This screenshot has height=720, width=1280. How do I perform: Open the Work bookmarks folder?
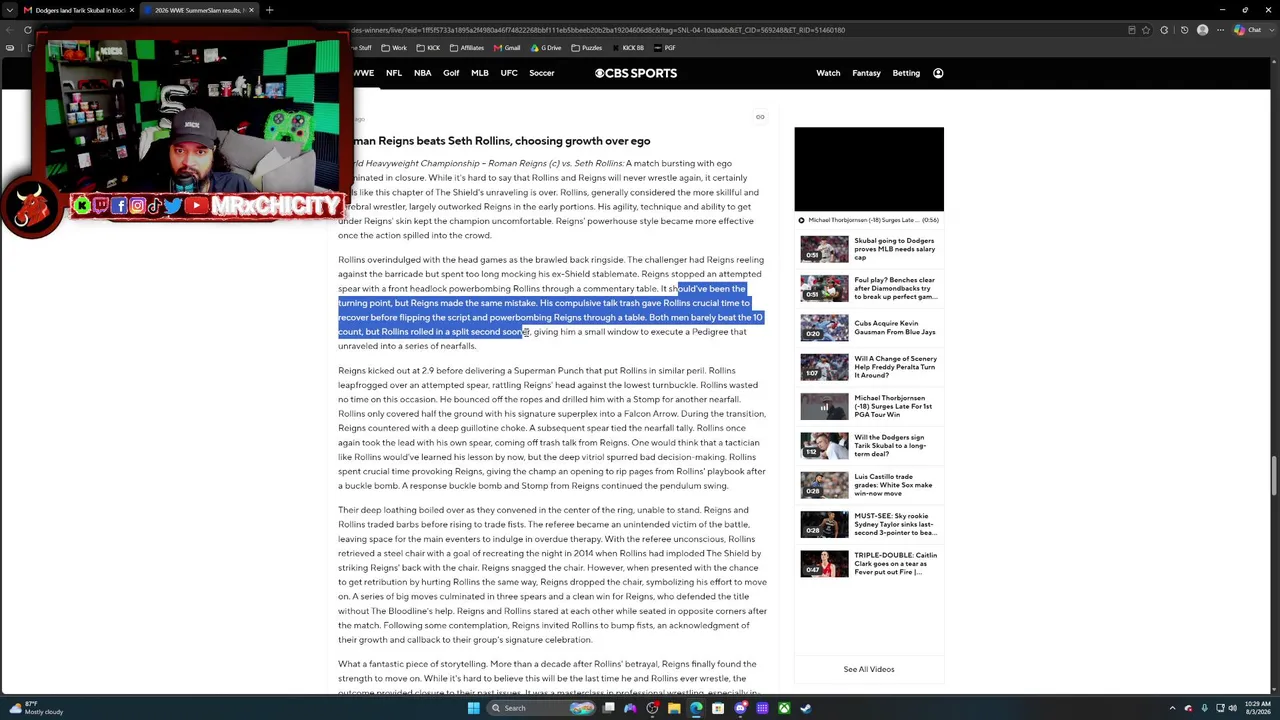point(395,48)
